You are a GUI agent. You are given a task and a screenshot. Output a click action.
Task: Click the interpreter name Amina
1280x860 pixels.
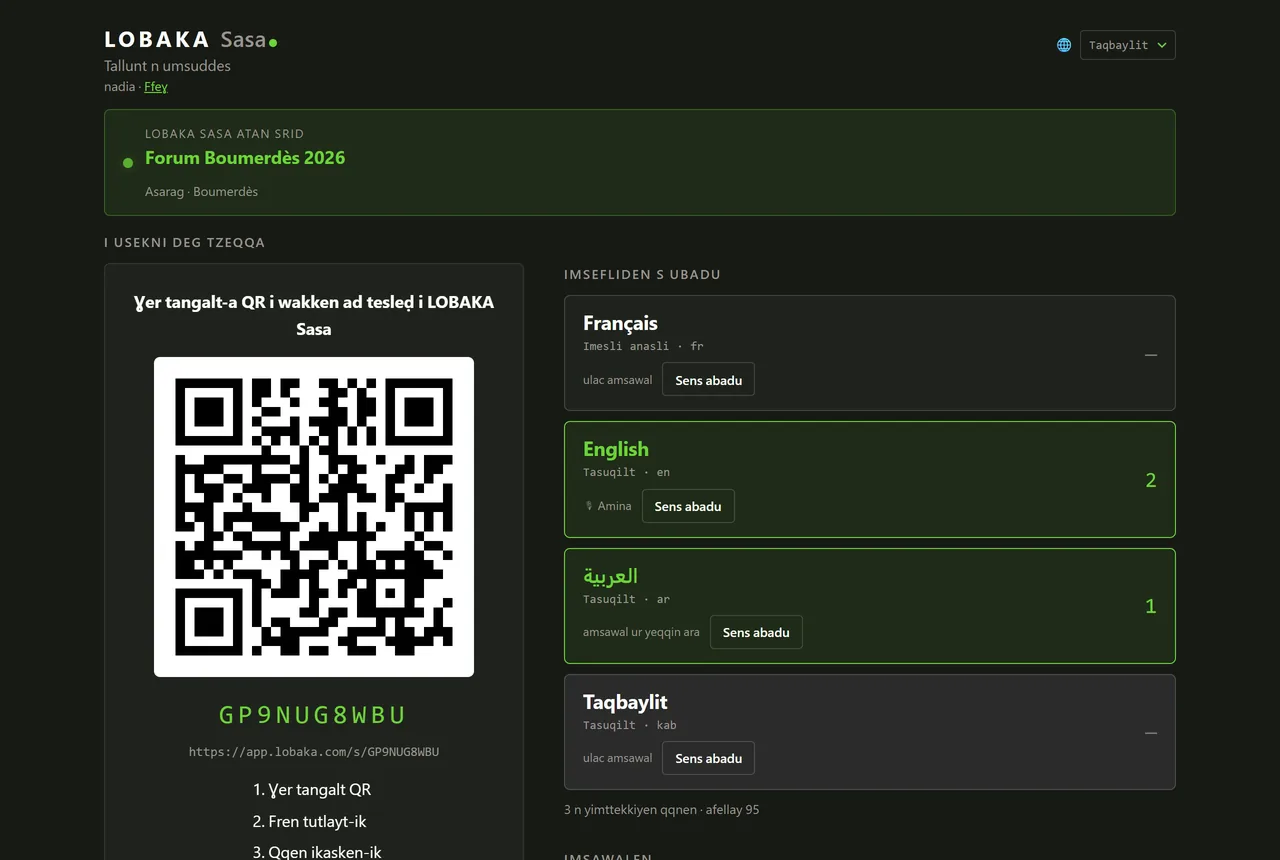[x=614, y=506]
